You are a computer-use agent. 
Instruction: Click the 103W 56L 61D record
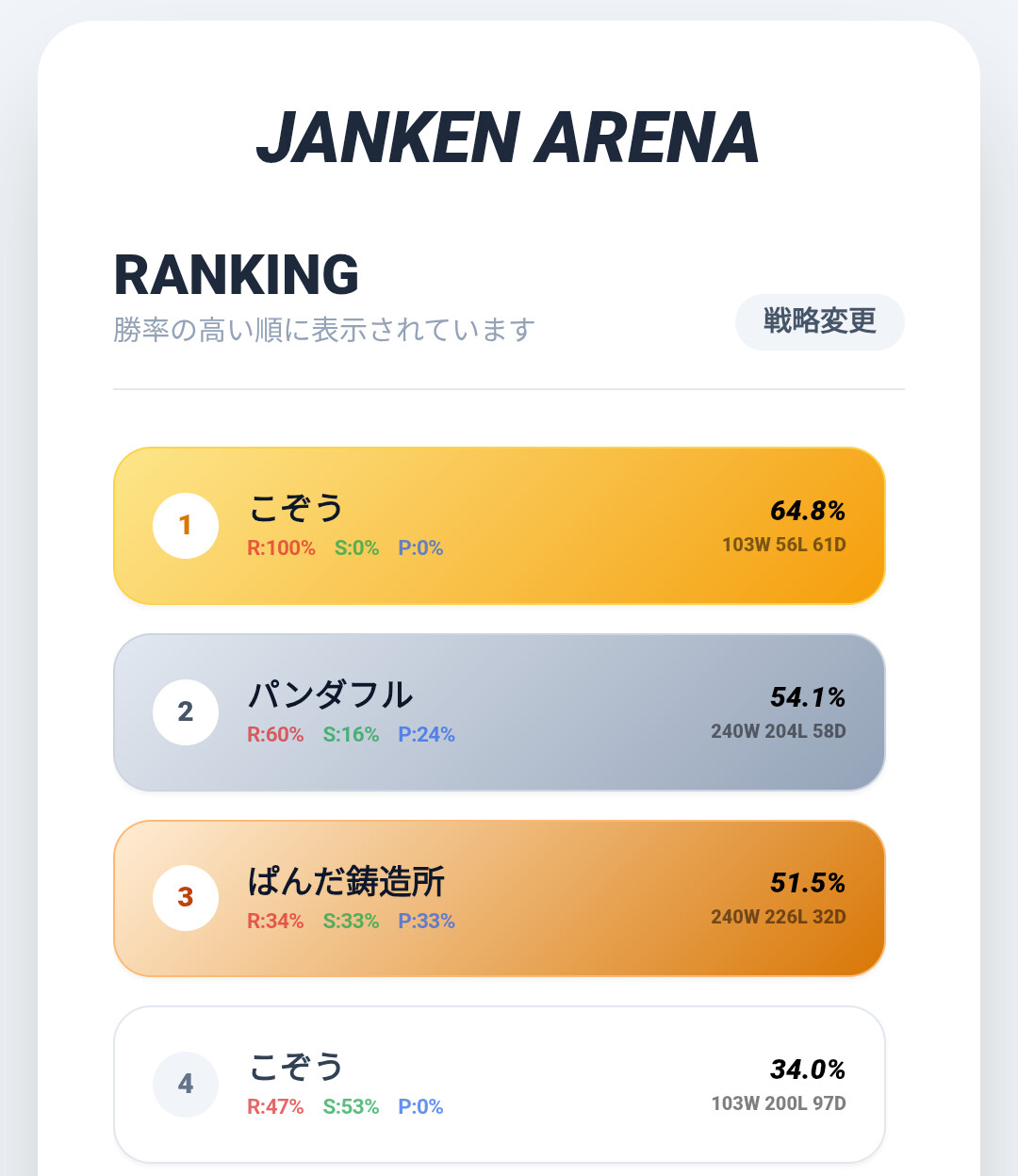pos(783,545)
